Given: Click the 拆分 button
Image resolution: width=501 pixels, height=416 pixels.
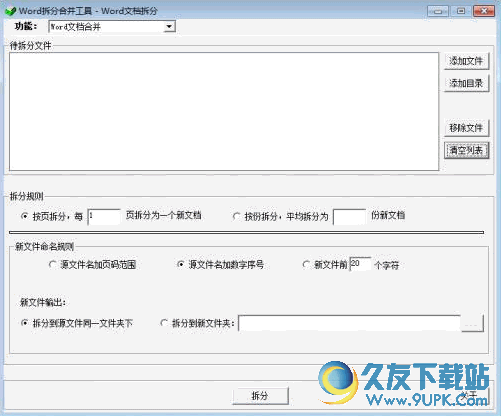Looking at the screenshot, I should tap(260, 396).
